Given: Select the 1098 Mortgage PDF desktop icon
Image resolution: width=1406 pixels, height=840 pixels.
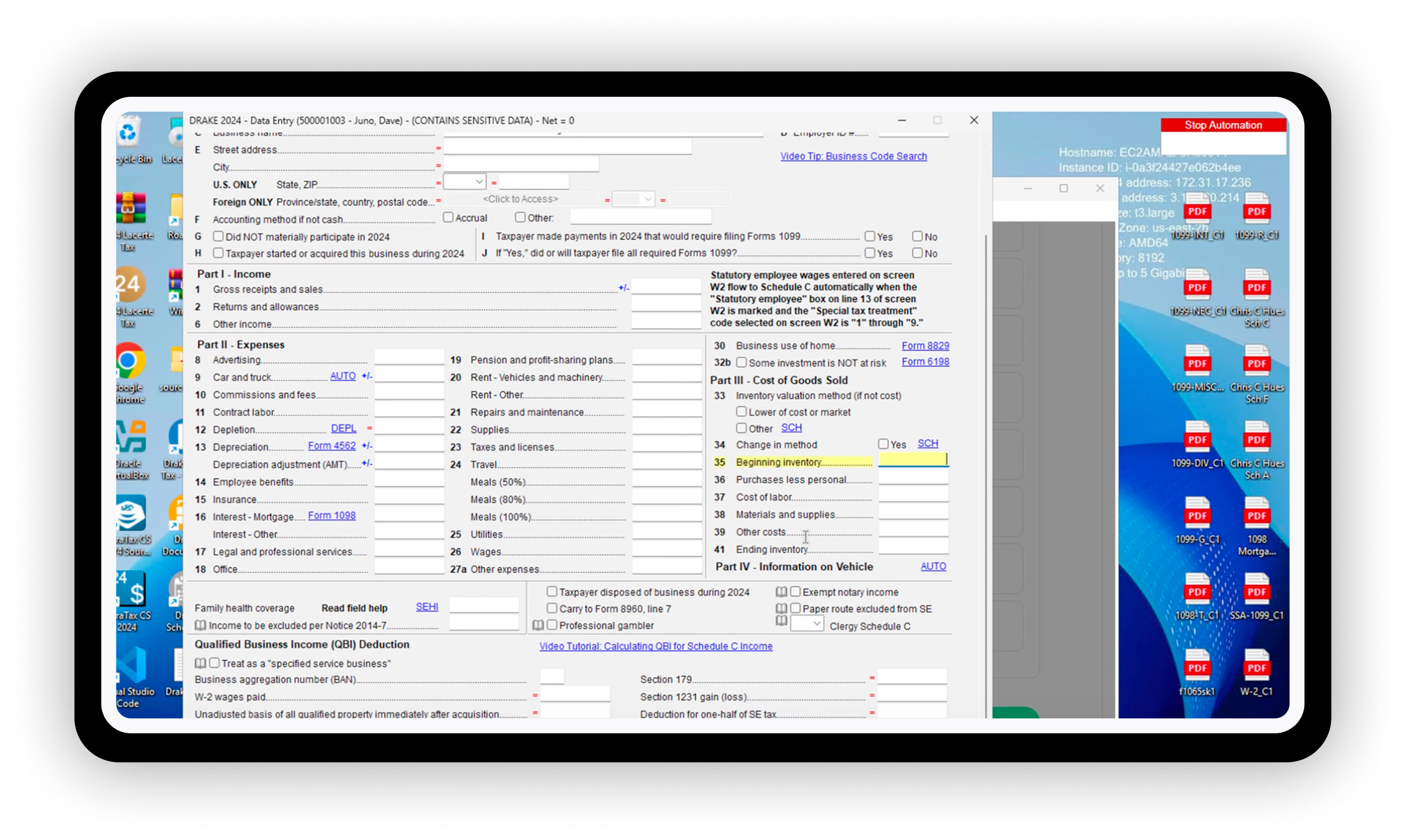Looking at the screenshot, I should (x=1256, y=527).
